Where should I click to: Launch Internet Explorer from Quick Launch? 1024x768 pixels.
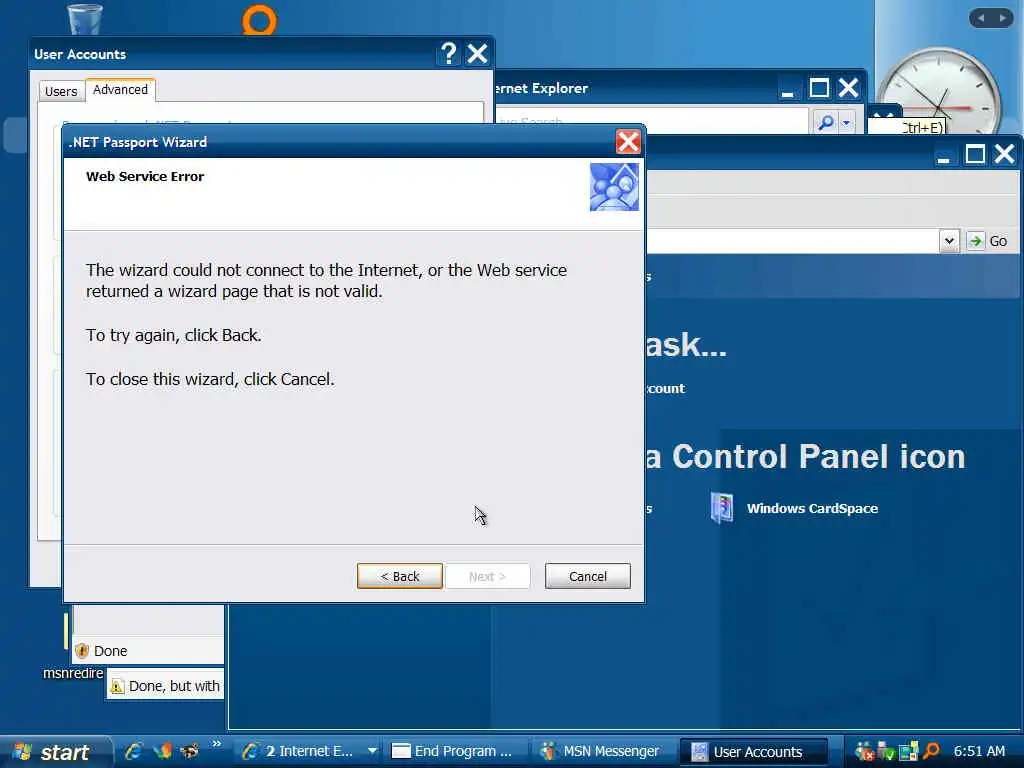tap(134, 751)
